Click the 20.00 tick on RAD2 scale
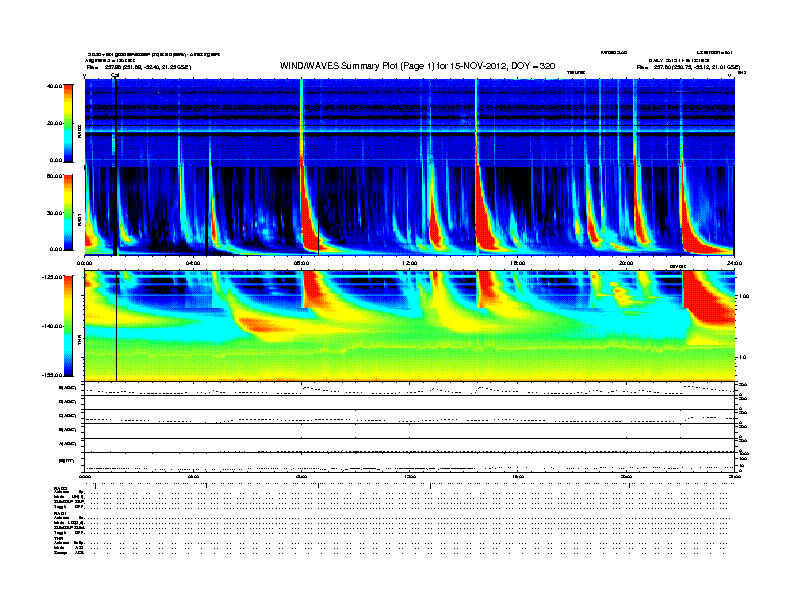 (x=54, y=123)
